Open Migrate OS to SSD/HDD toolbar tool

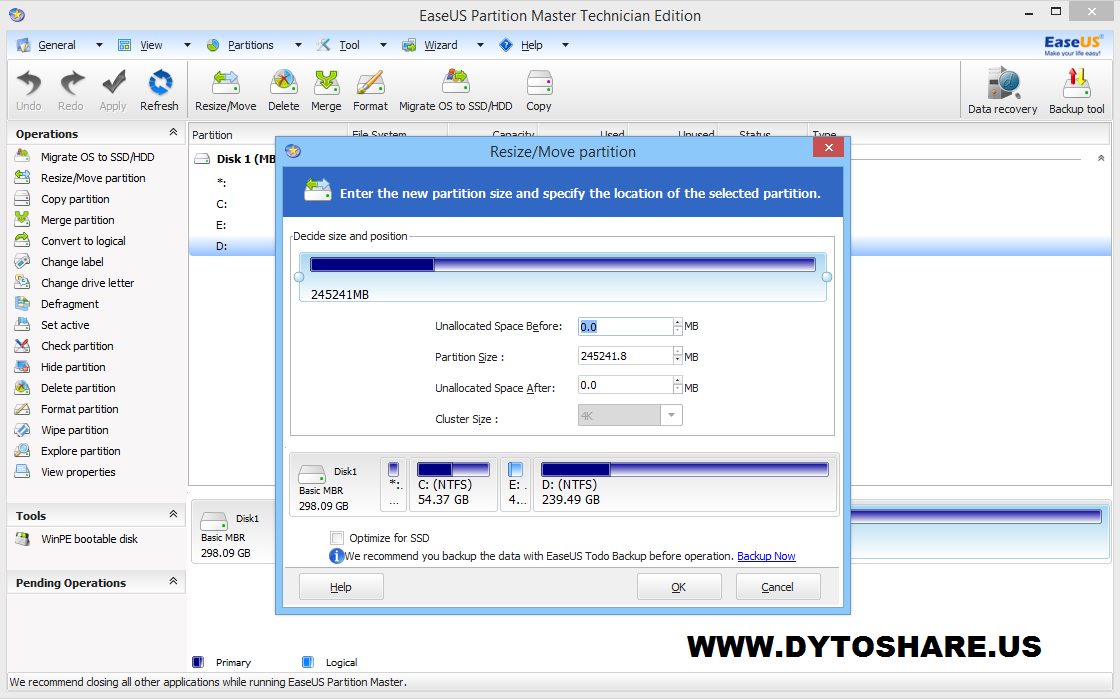456,90
